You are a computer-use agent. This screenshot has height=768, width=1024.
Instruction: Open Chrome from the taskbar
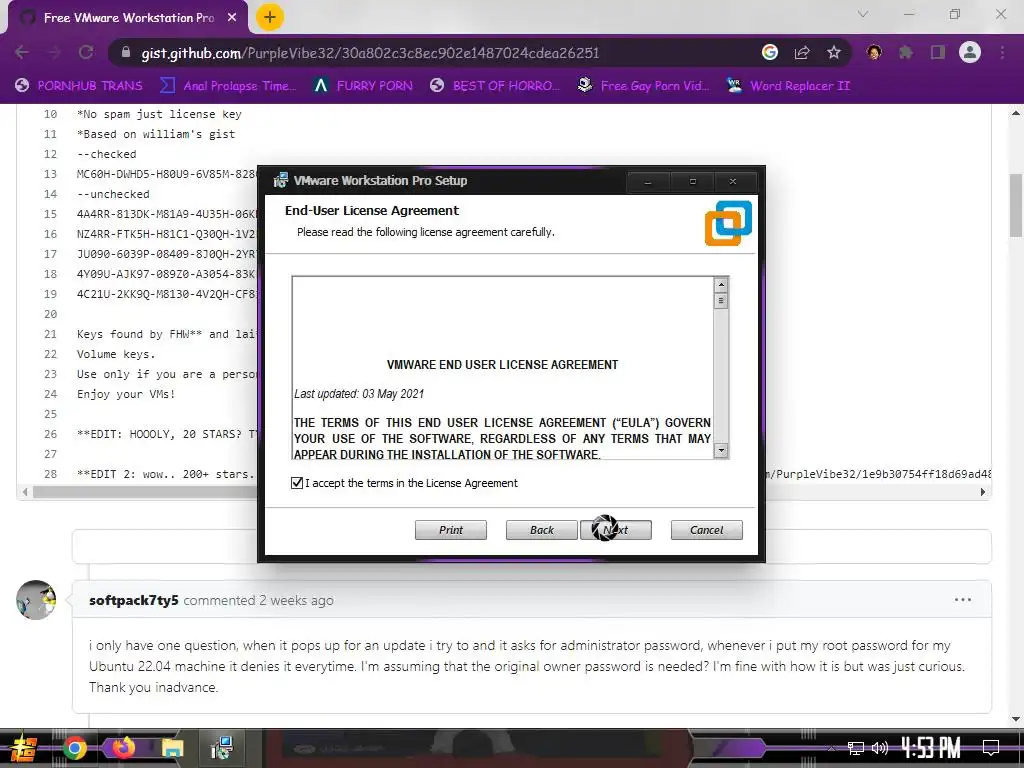coord(74,748)
